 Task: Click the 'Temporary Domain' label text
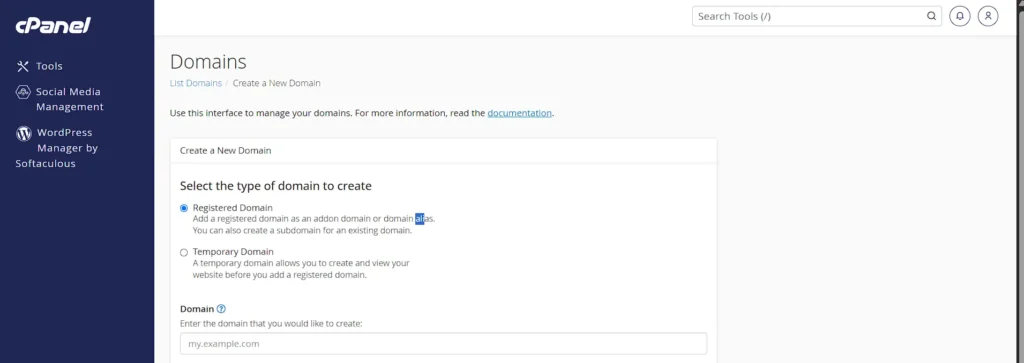click(x=233, y=251)
